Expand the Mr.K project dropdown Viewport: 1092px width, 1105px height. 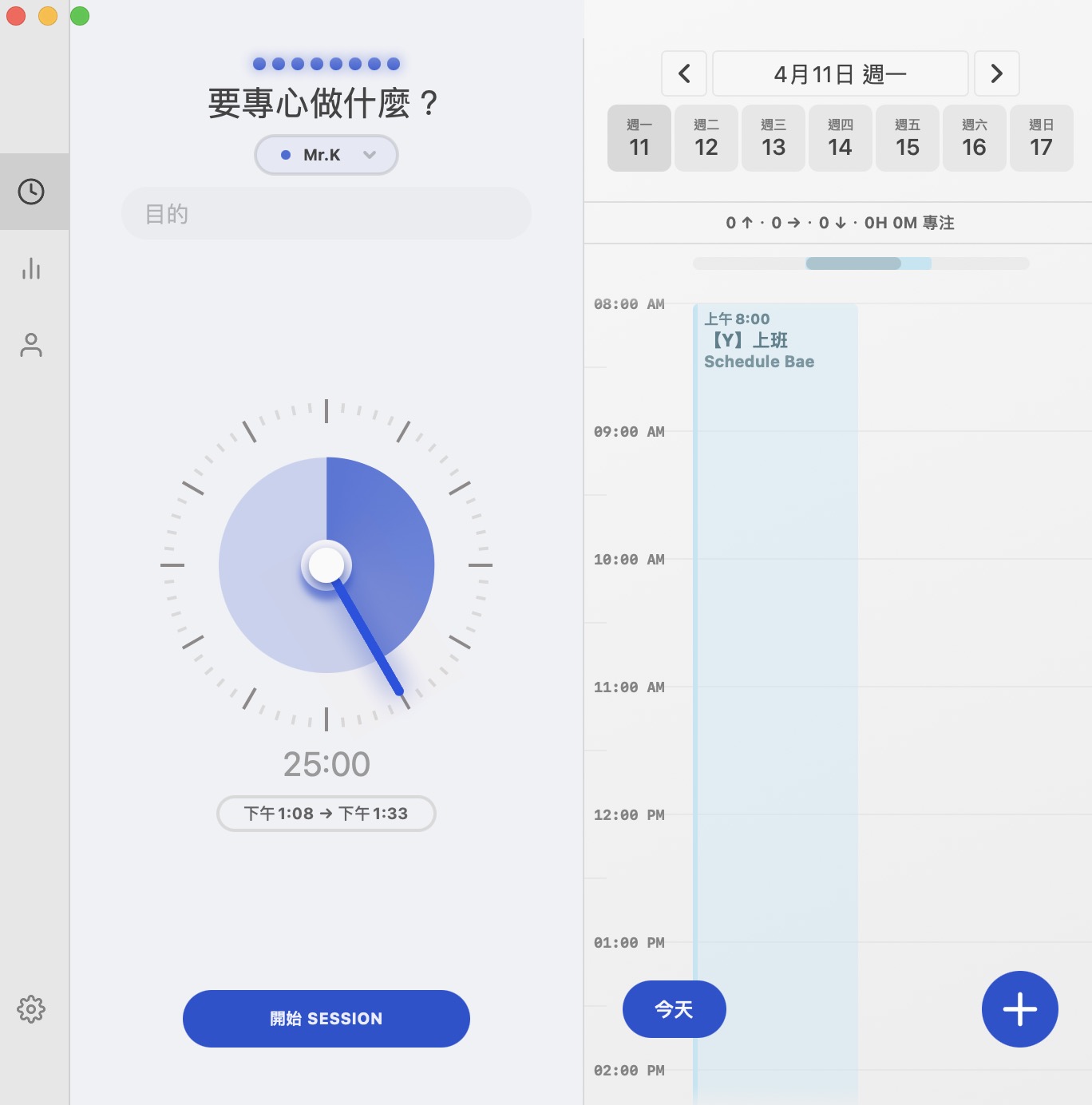point(326,155)
